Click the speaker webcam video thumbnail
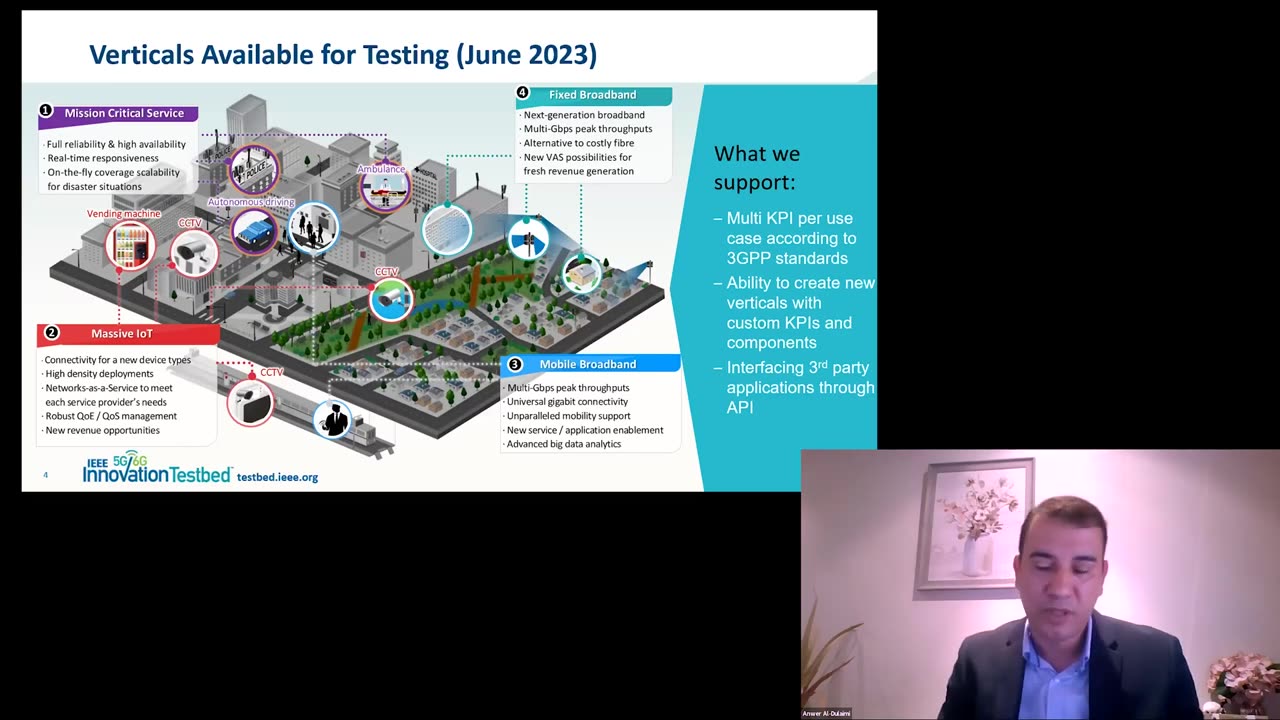The image size is (1280, 720). (x=1040, y=585)
